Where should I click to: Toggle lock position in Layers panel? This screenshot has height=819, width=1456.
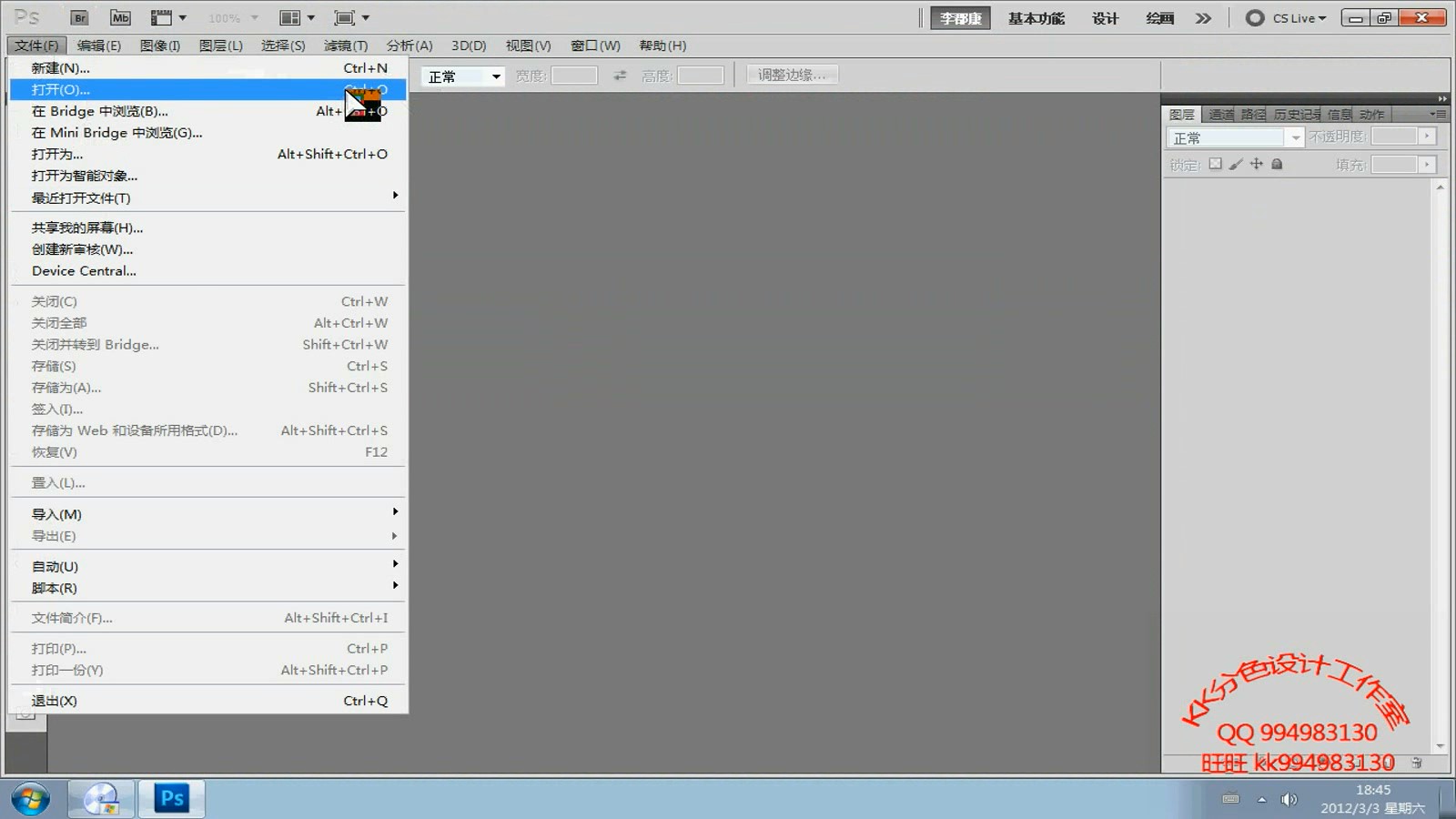click(x=1257, y=165)
